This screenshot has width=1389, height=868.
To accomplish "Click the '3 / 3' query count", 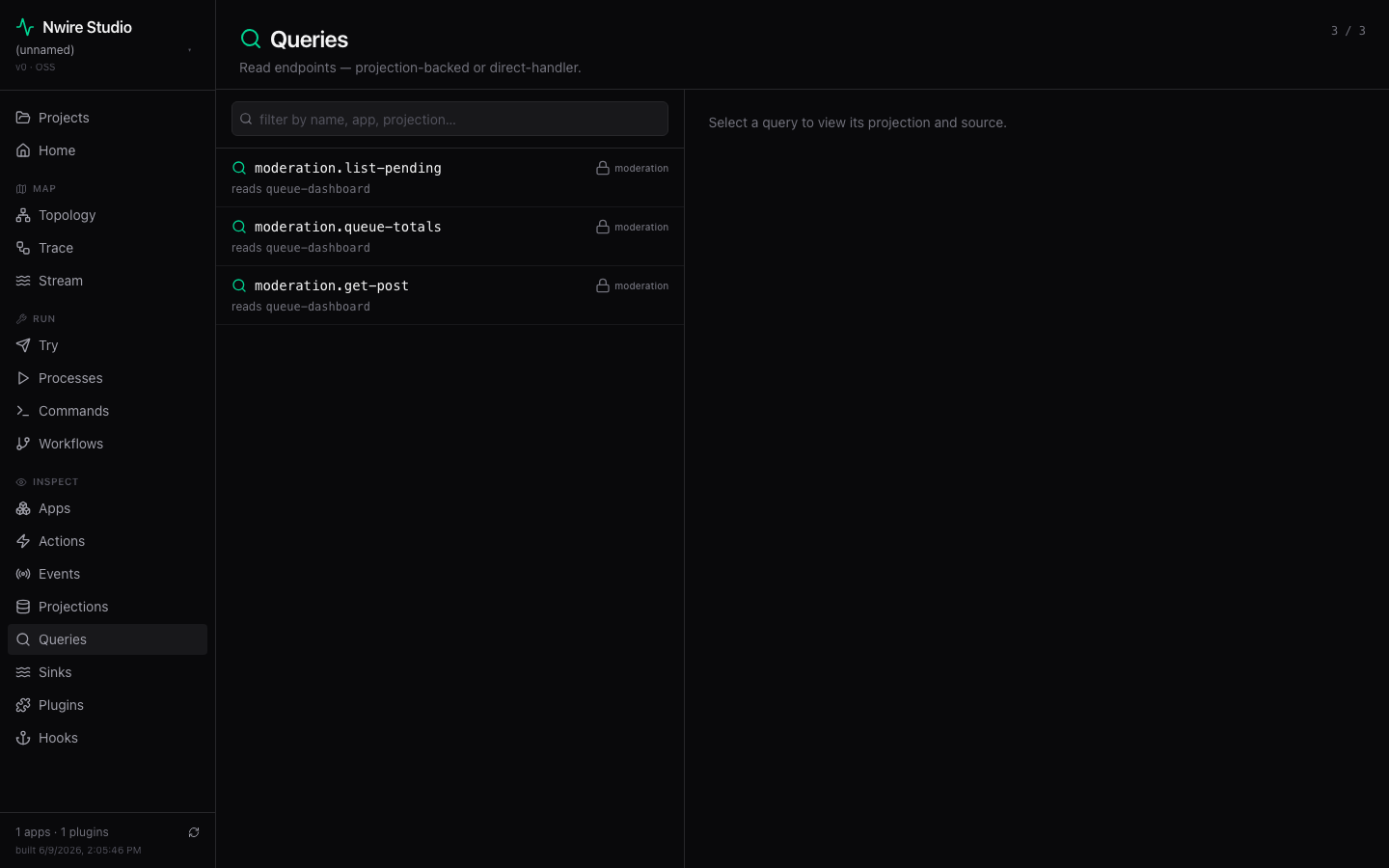I will click(1348, 31).
